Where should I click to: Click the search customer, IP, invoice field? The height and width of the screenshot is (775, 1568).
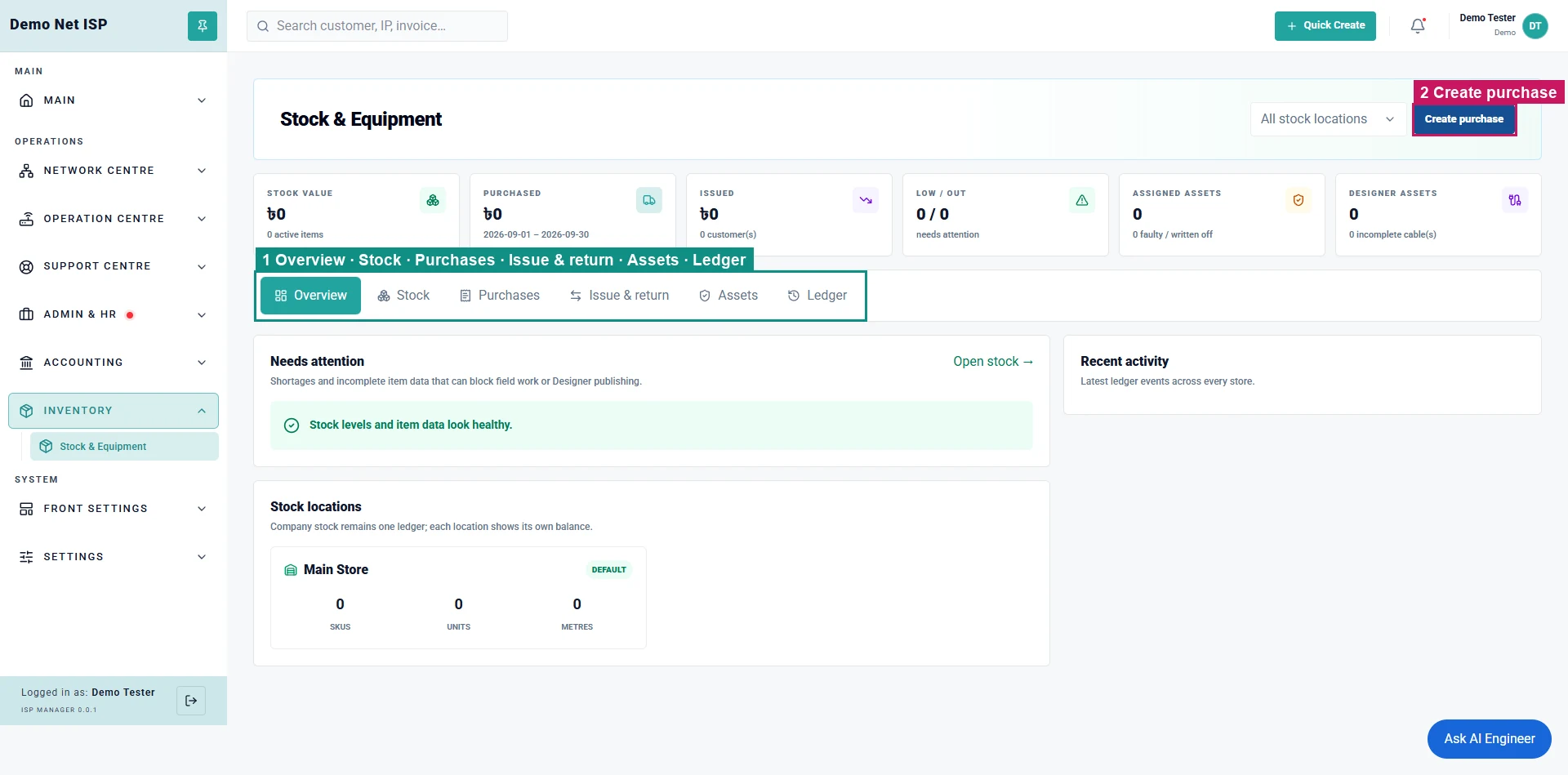click(x=377, y=26)
